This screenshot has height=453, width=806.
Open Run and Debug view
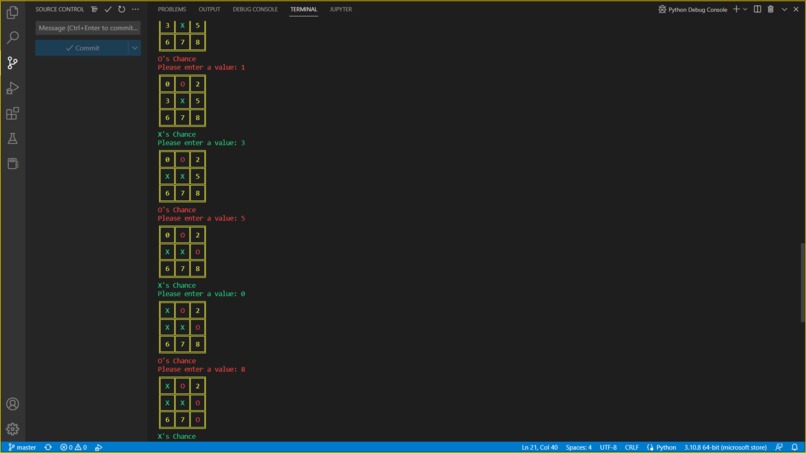[x=12, y=88]
